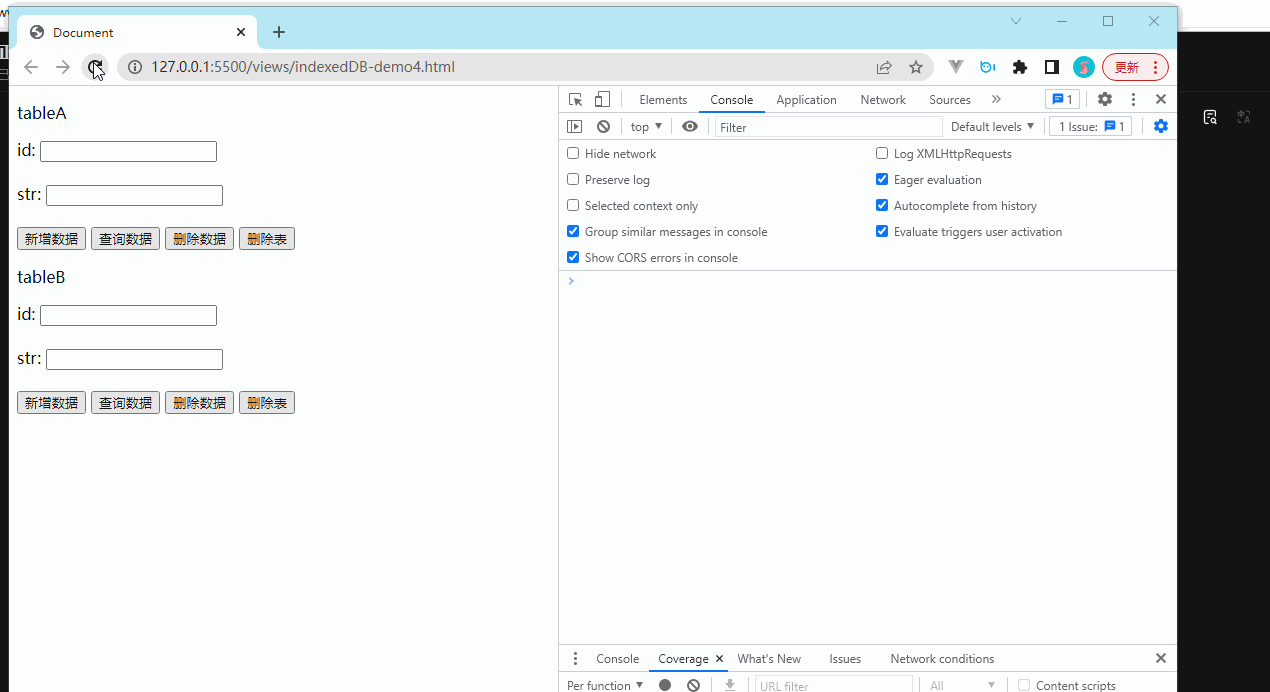Viewport: 1270px width, 692px height.
Task: Reload the page with the refresh icon
Action: click(x=94, y=67)
